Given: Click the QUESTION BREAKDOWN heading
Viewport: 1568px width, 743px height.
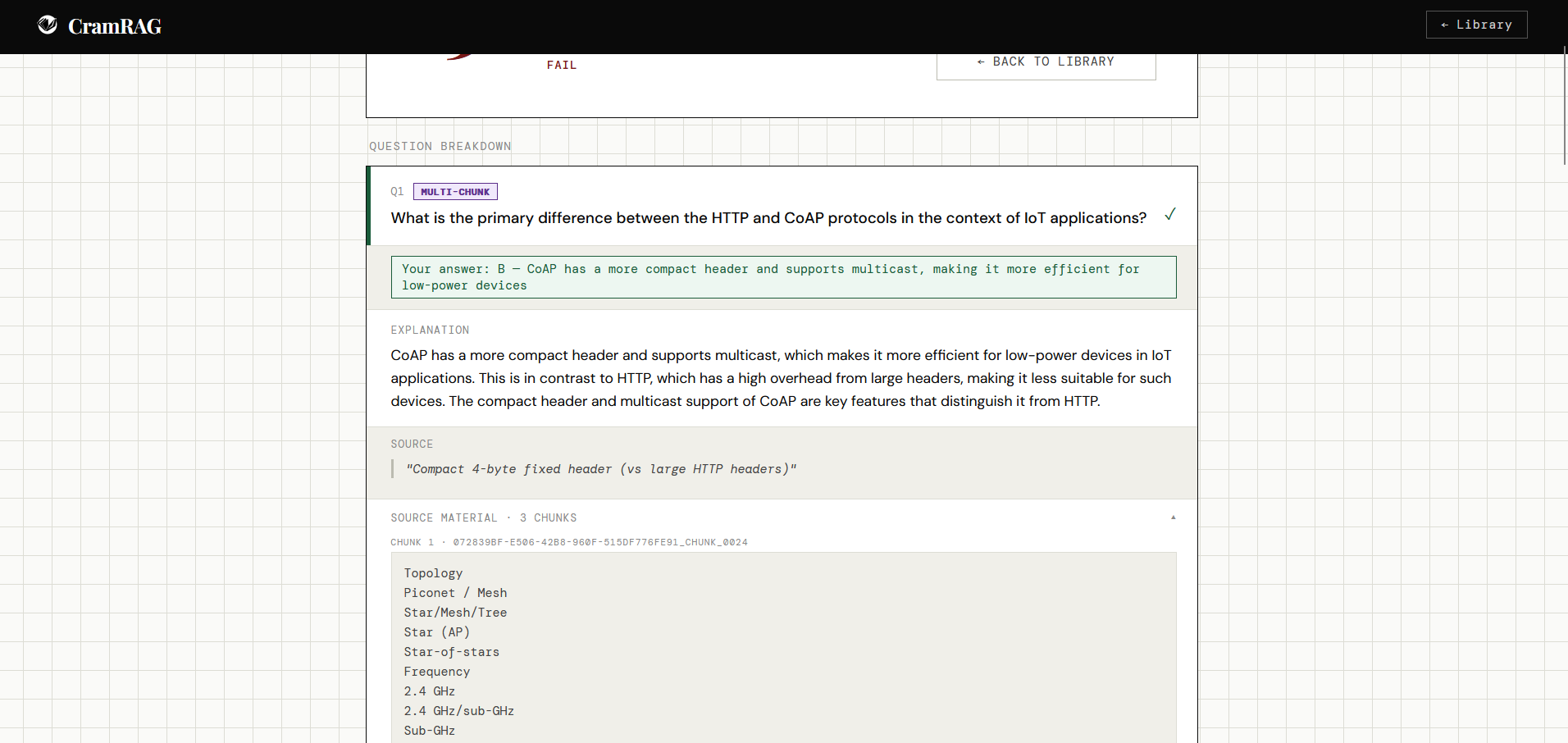Looking at the screenshot, I should coord(440,147).
